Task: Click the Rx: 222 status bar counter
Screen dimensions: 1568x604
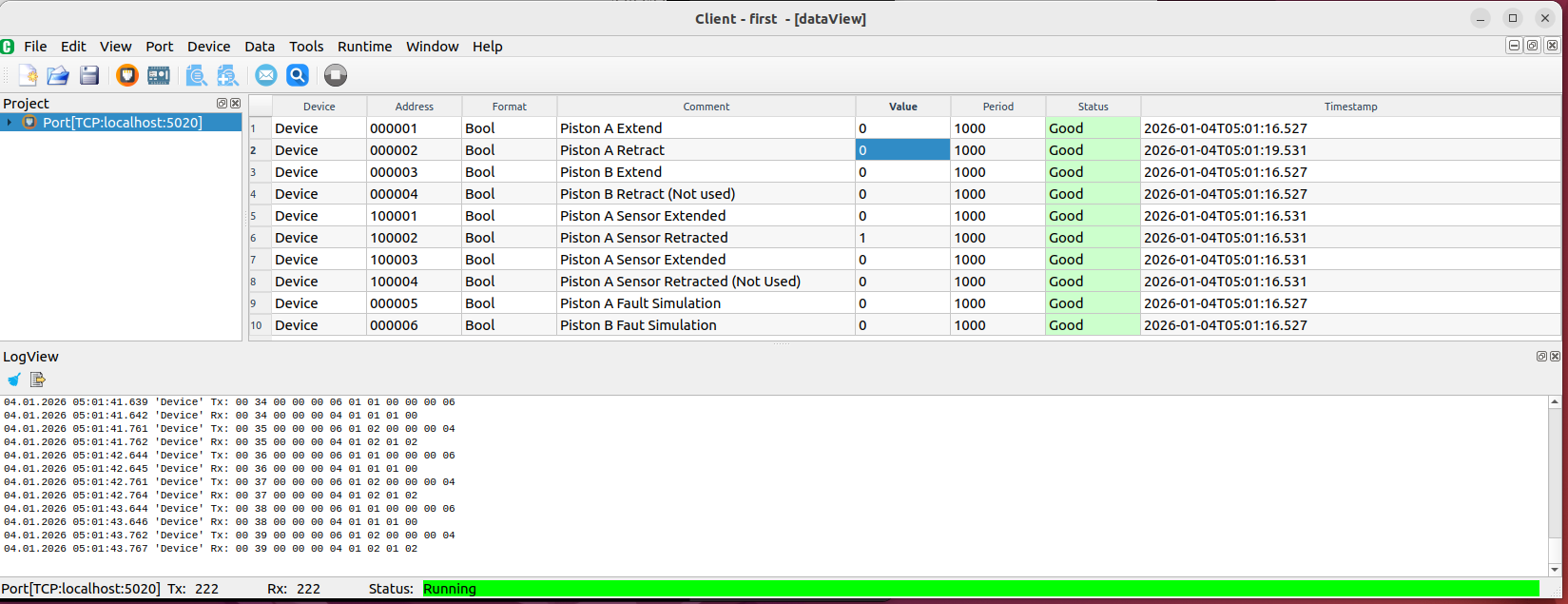Action: click(294, 589)
